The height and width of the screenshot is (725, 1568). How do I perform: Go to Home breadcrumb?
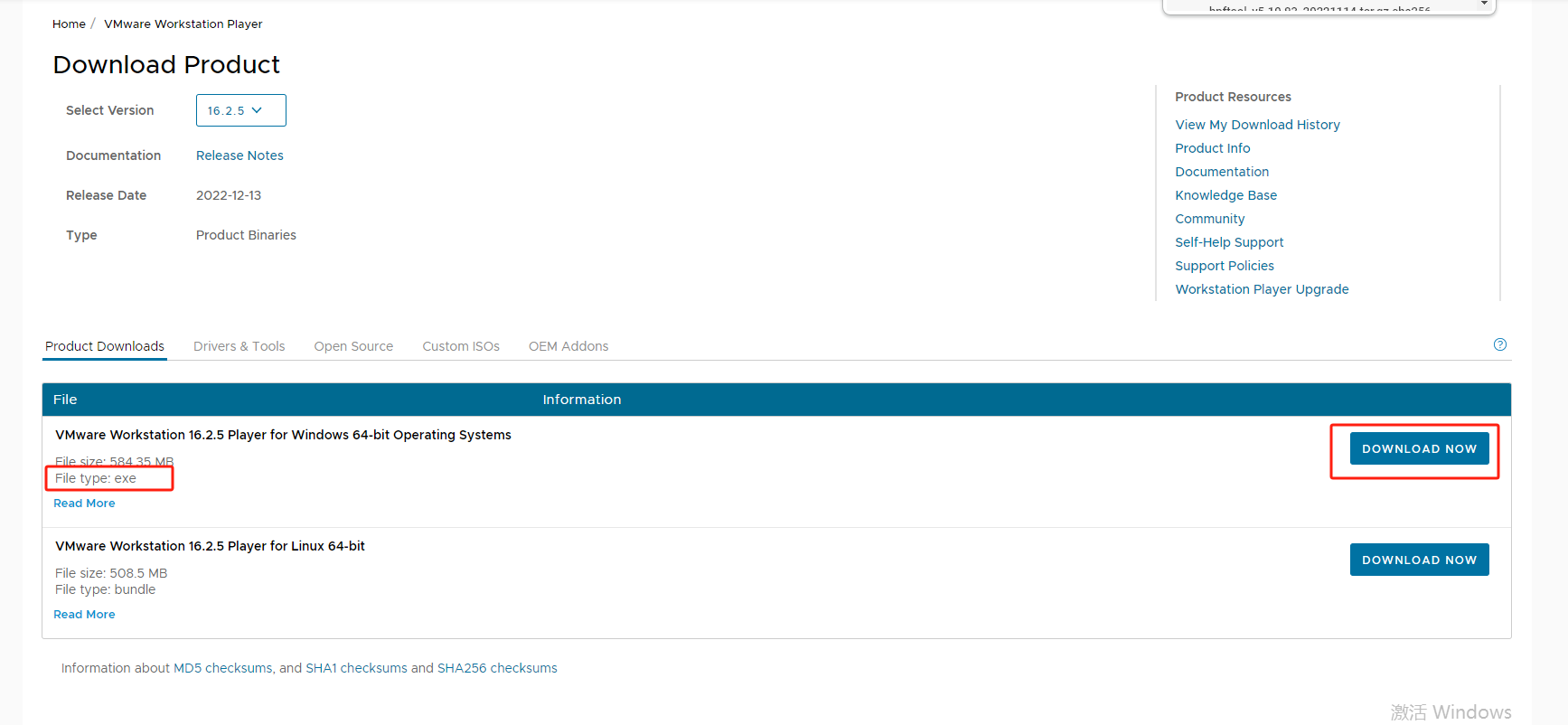coord(69,24)
